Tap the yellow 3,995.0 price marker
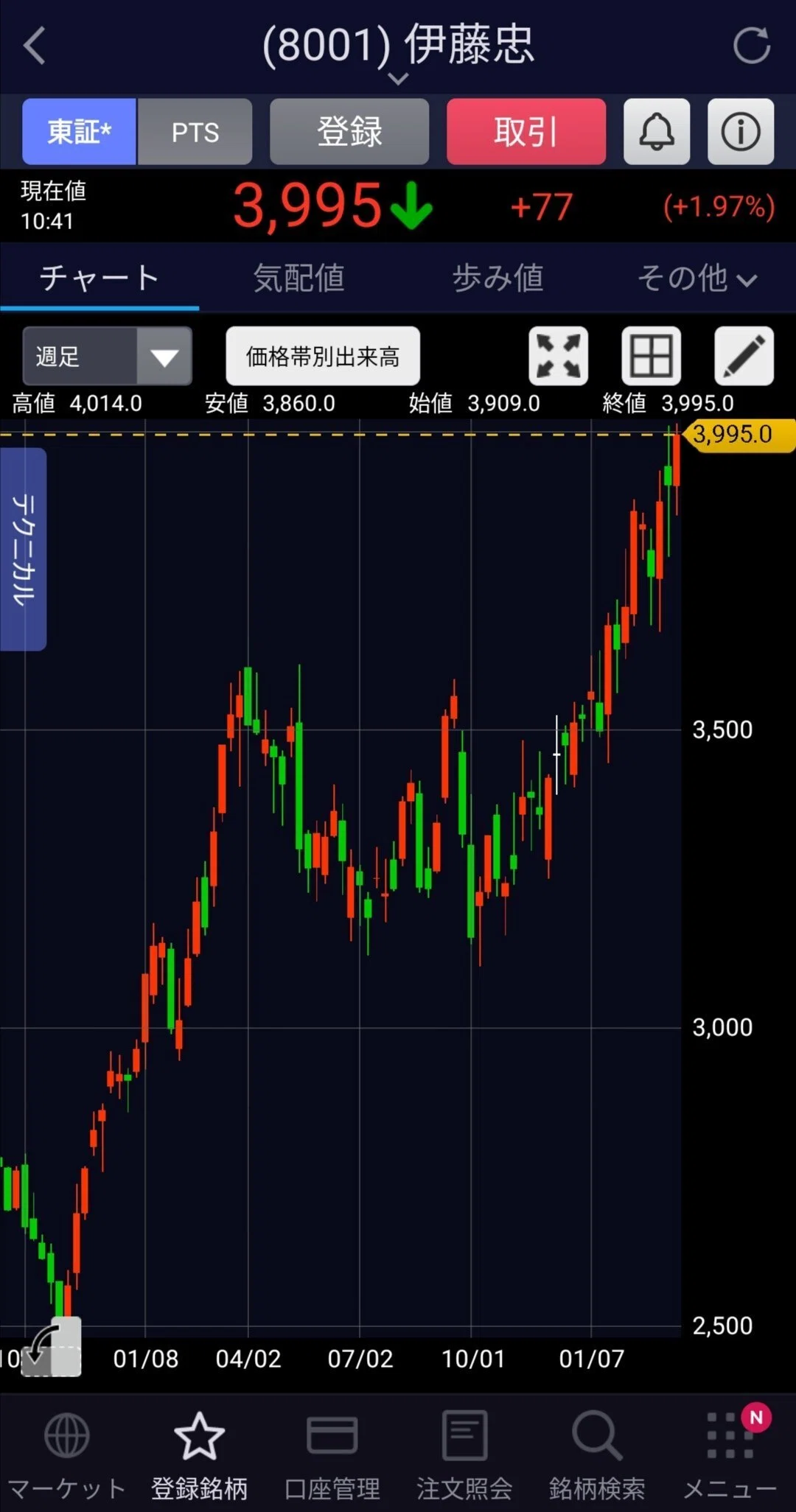Image resolution: width=796 pixels, height=1512 pixels. [x=739, y=435]
